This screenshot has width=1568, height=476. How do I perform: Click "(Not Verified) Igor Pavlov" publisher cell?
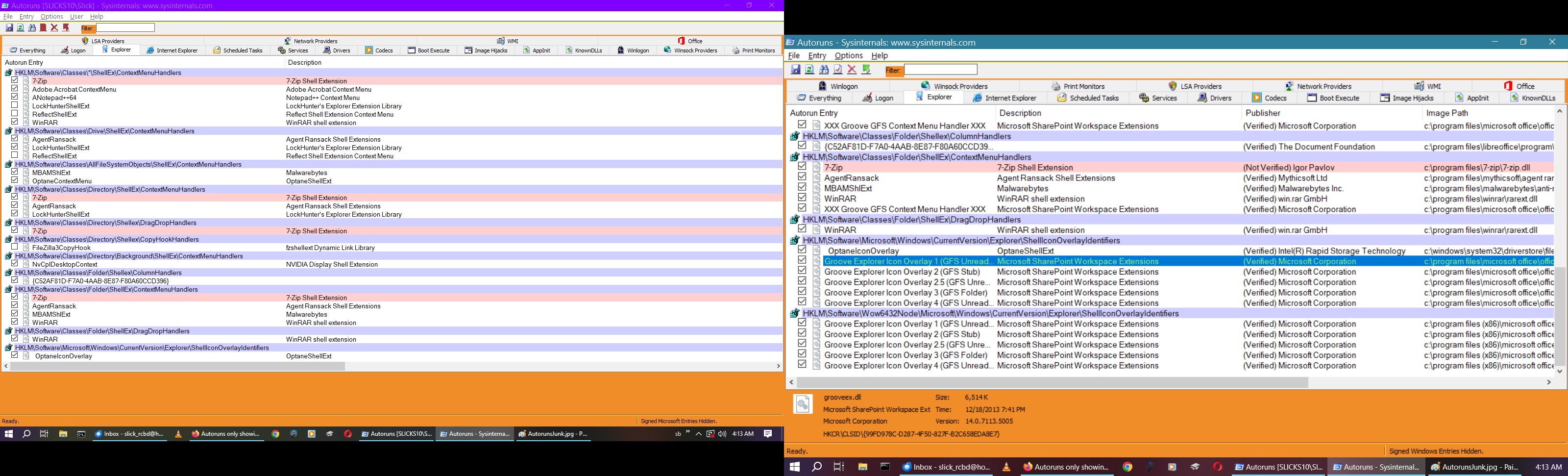tap(1289, 167)
